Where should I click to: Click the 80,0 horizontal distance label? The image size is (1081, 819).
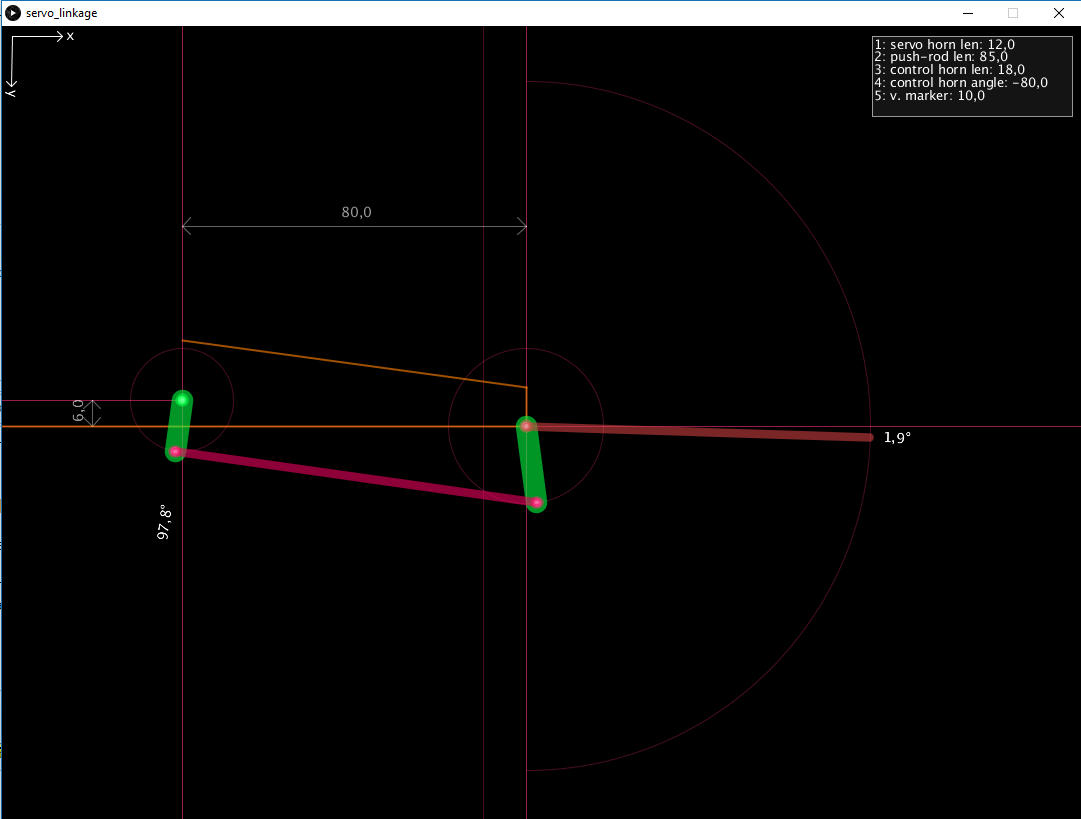coord(356,212)
